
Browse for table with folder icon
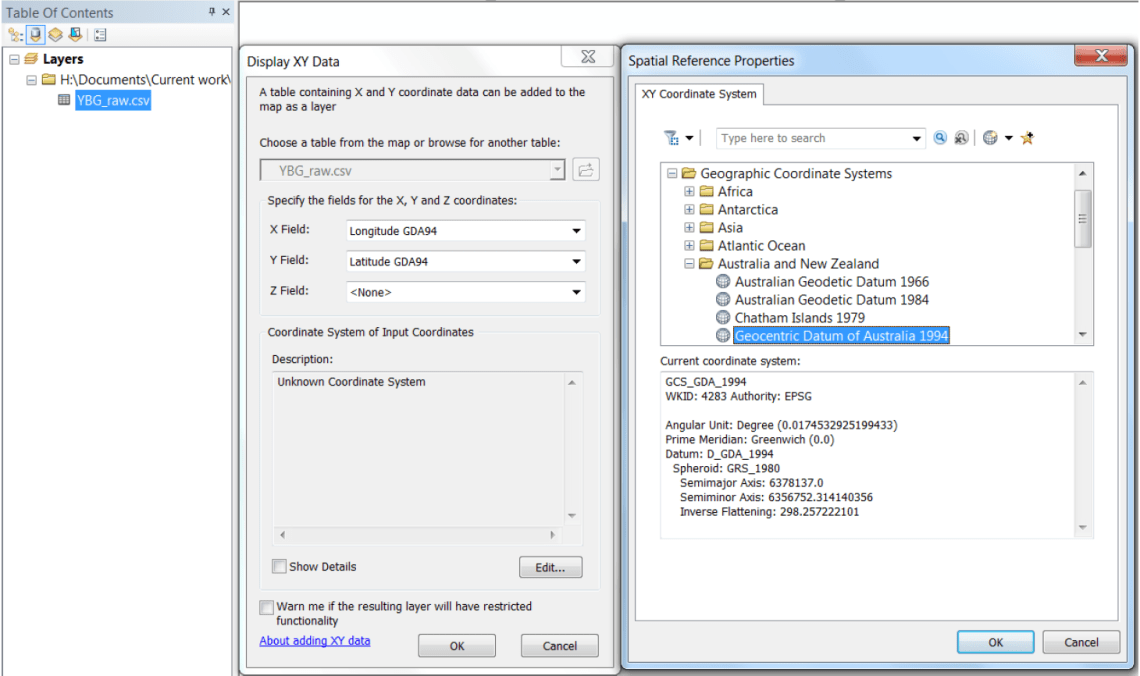pos(586,170)
